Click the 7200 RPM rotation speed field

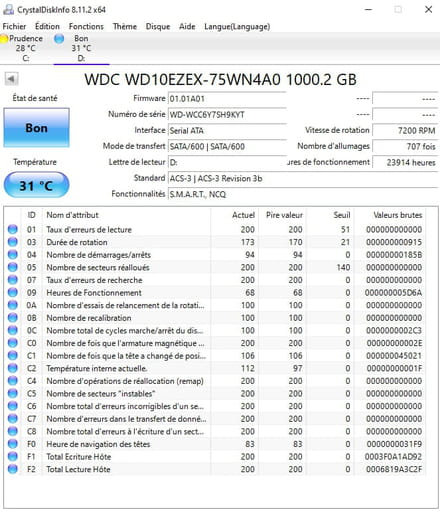pos(405,130)
